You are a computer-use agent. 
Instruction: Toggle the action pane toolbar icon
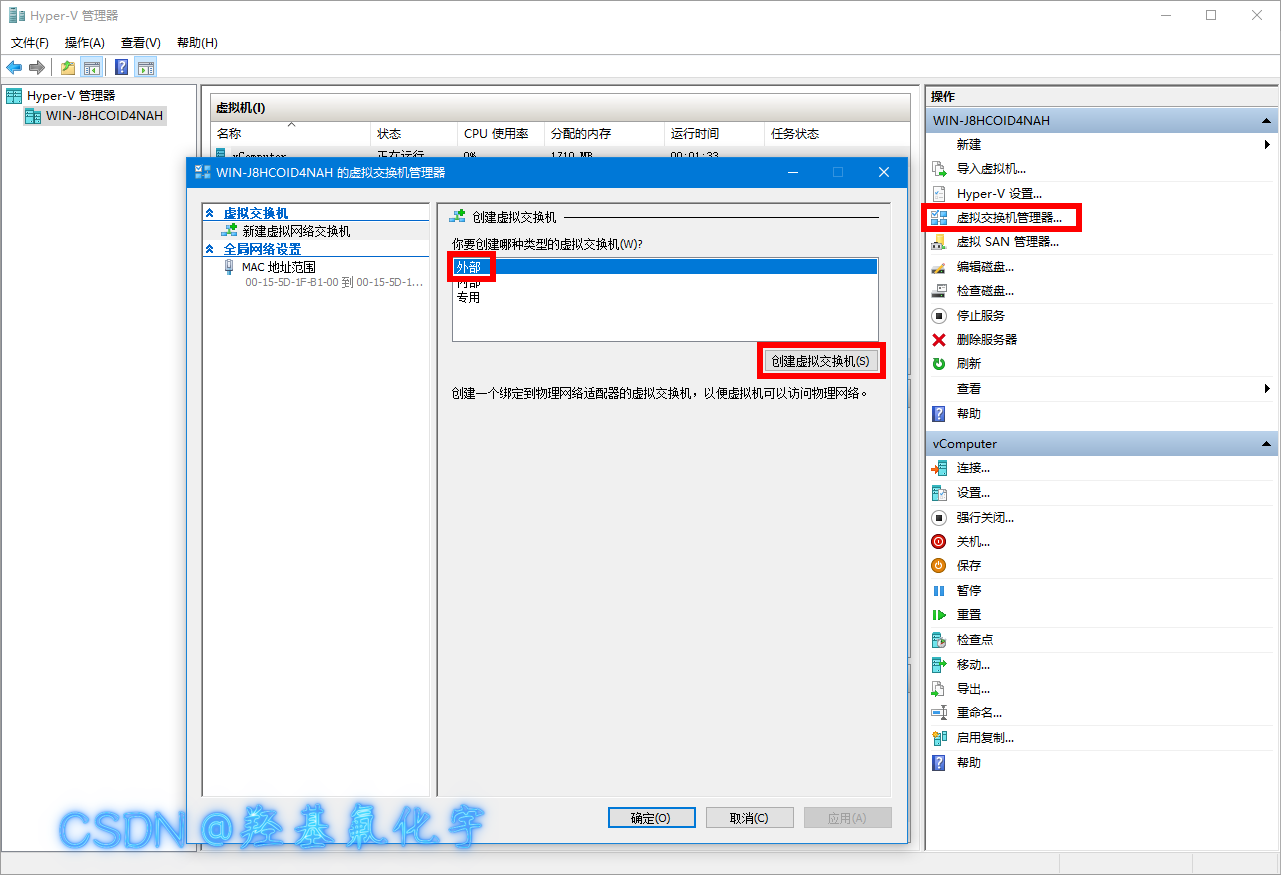146,67
